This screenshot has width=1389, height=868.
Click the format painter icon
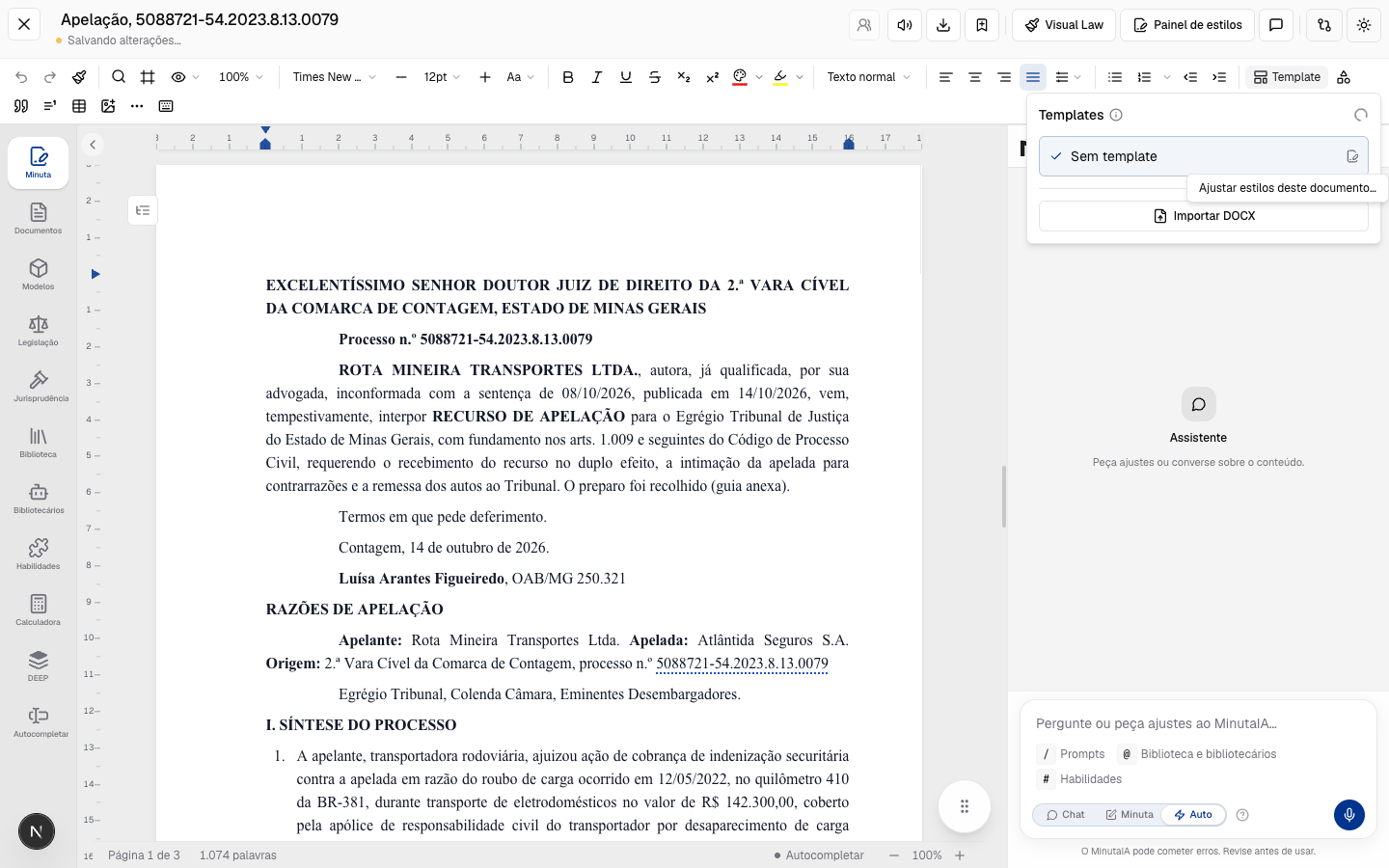(x=79, y=77)
